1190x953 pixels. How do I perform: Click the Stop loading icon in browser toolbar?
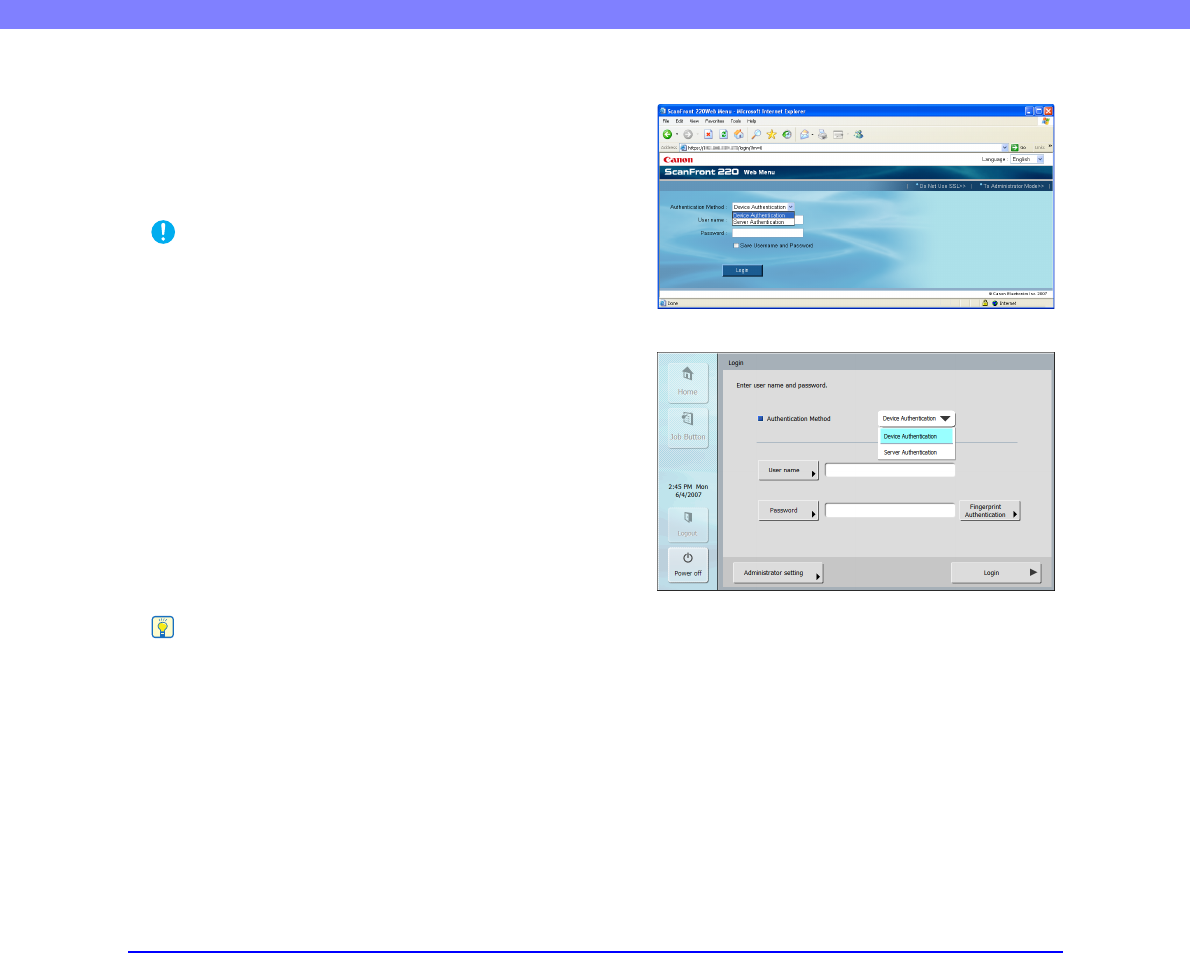click(708, 134)
